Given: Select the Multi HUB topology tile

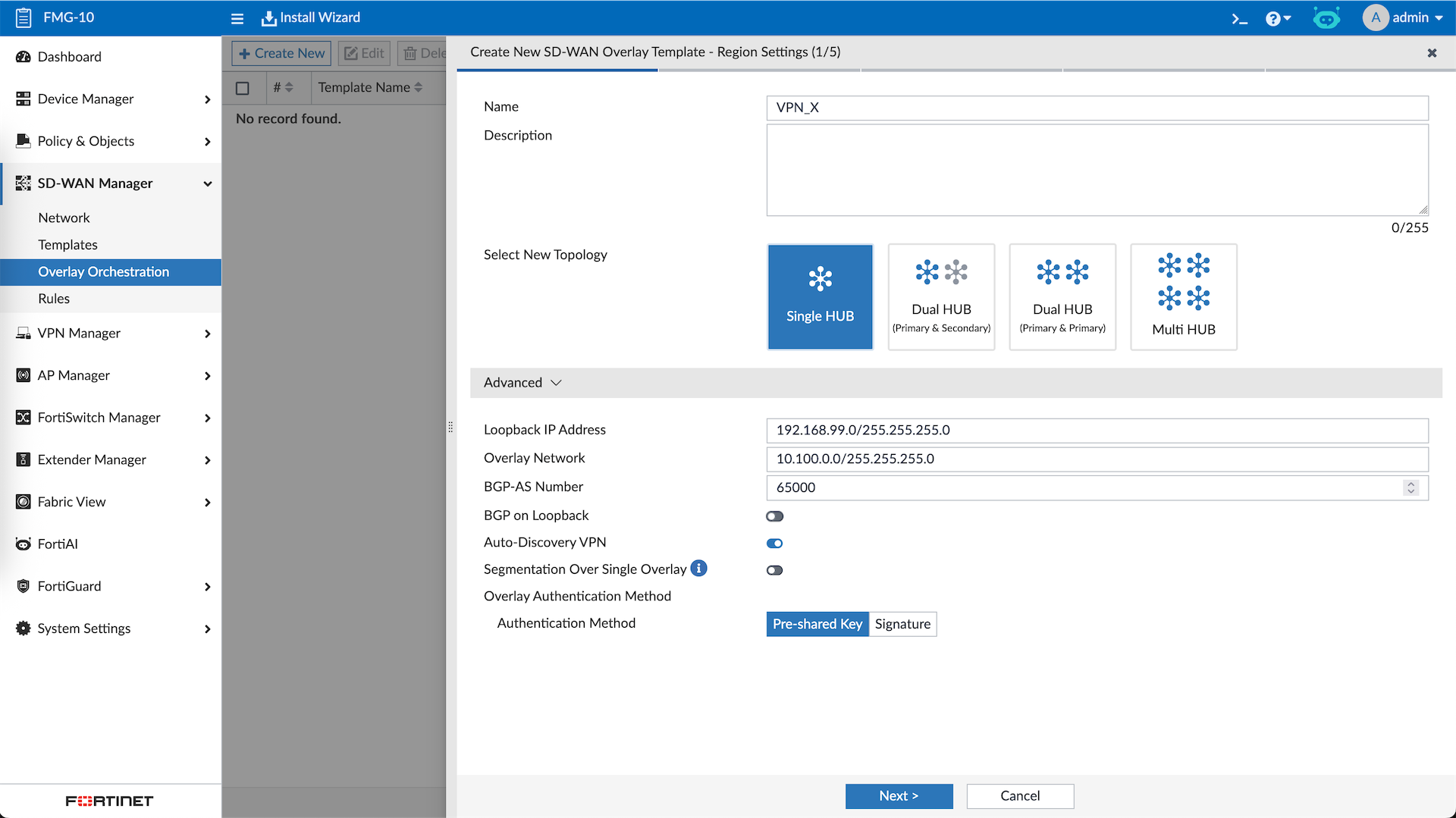Looking at the screenshot, I should click(x=1183, y=296).
